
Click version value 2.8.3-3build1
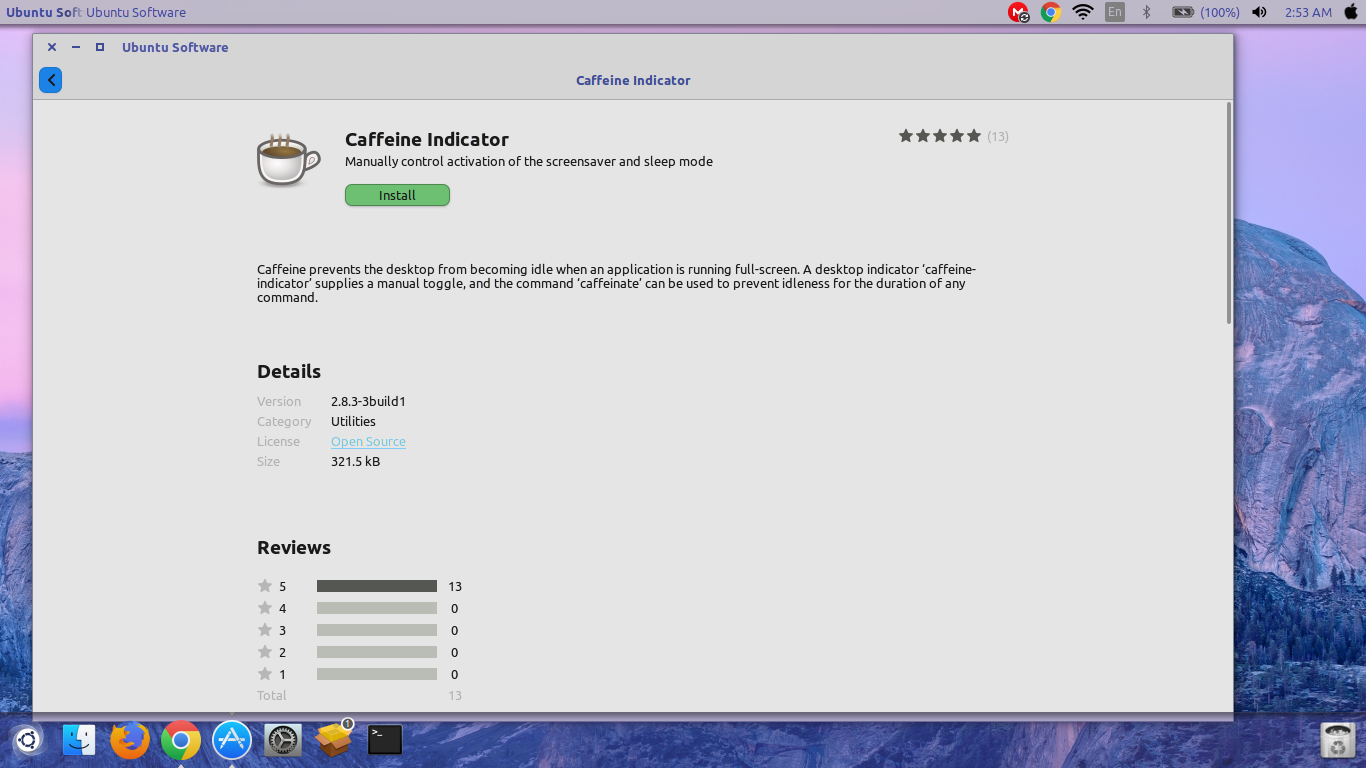tap(368, 401)
